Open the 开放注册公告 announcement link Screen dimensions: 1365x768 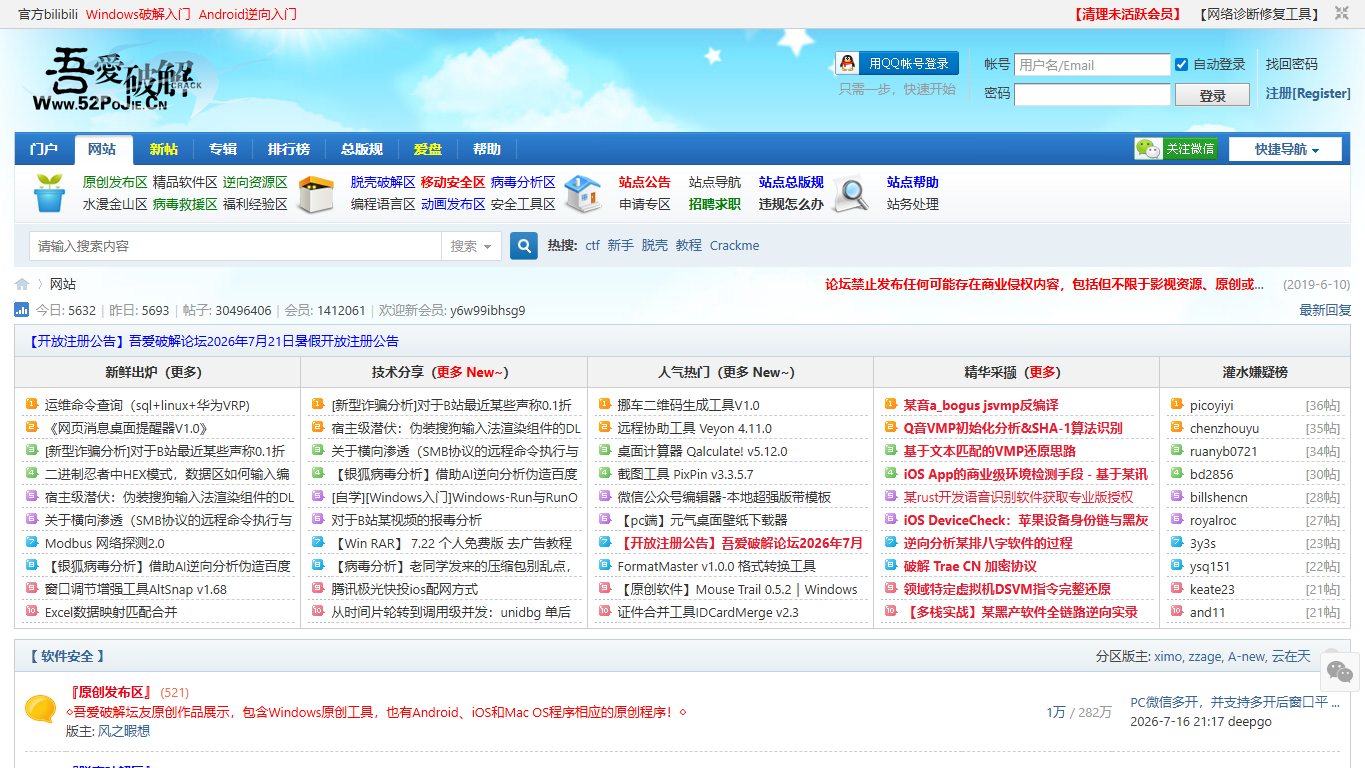(x=213, y=341)
